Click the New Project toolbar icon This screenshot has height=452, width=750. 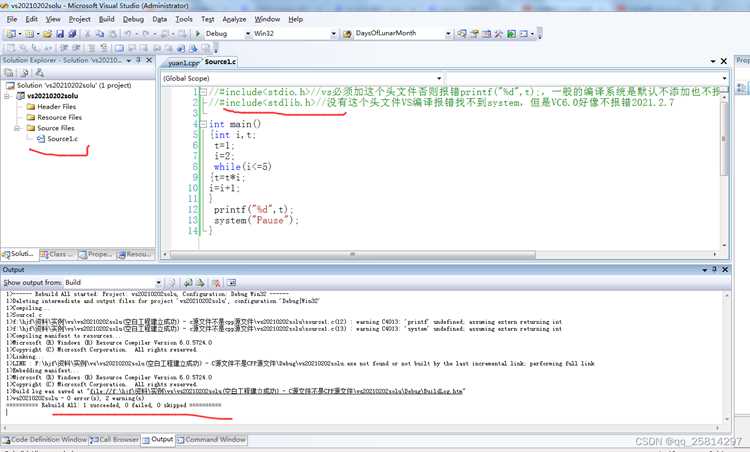pos(11,34)
